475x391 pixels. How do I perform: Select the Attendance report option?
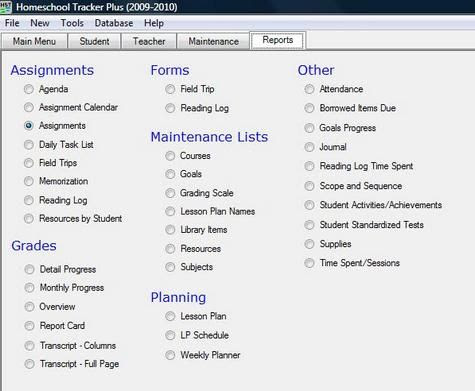coord(309,89)
